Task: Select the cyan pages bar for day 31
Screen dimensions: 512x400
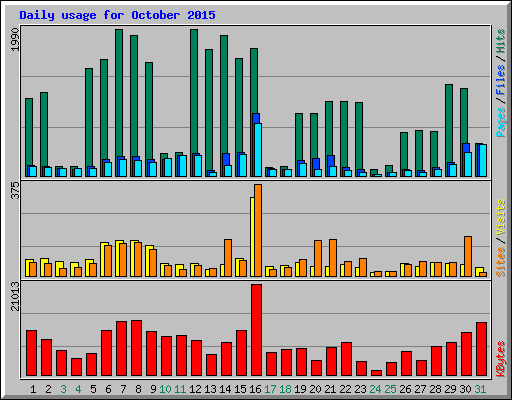Action: click(483, 161)
